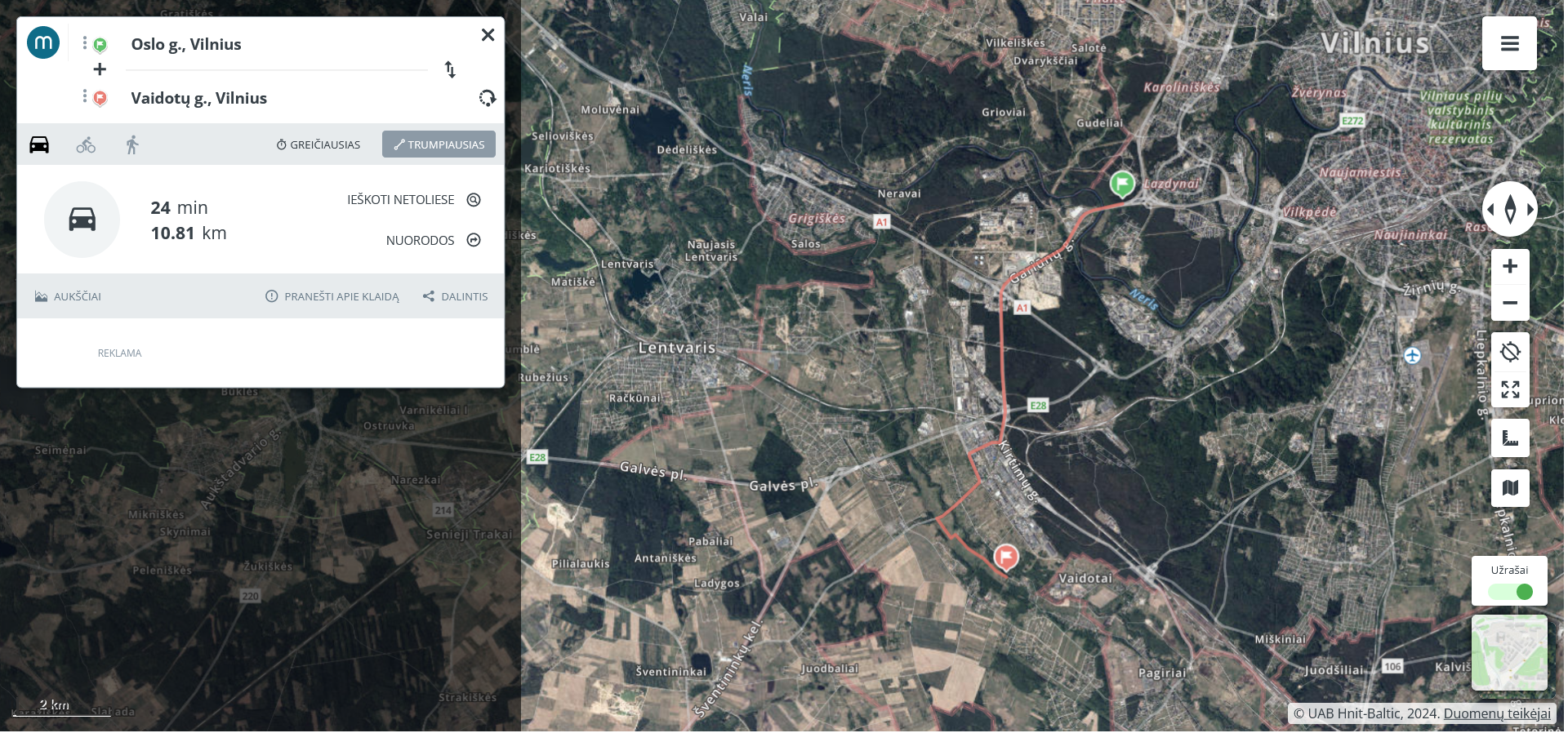Switch to bicycle travel mode
The width and height of the screenshot is (1568, 733).
point(86,145)
